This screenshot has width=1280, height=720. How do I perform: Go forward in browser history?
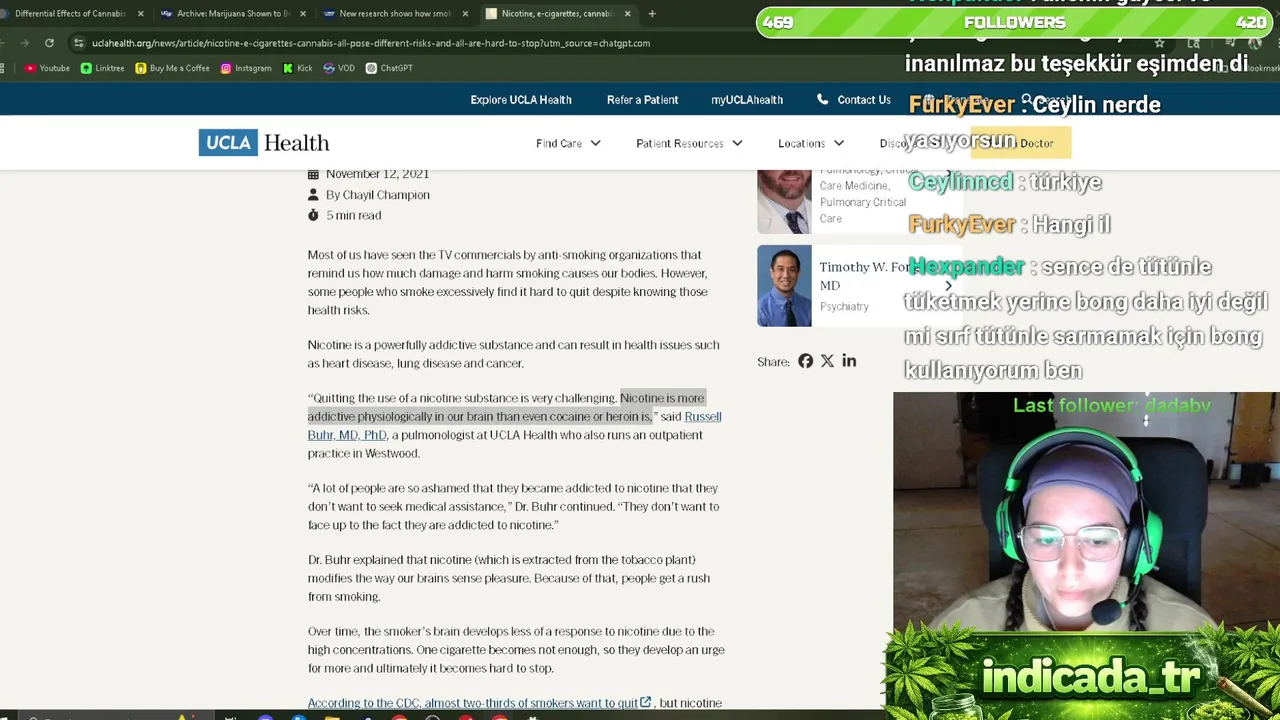click(x=25, y=43)
